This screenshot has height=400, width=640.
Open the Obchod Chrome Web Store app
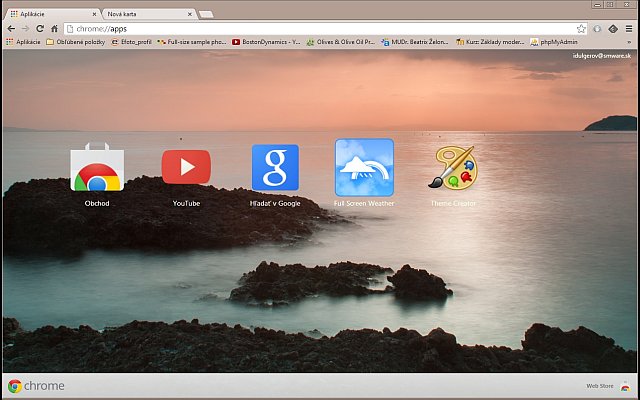97,167
